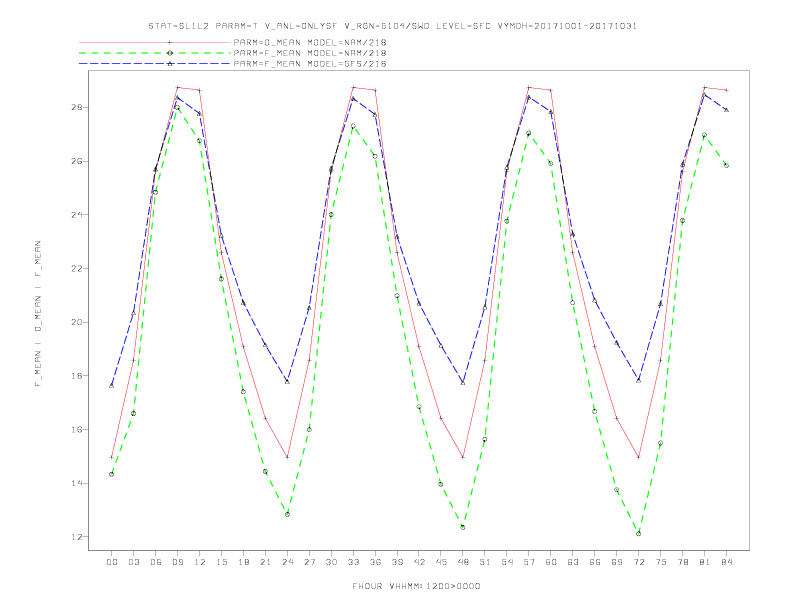Viewport: 792px width, 612px height.
Task: Click x-axis forecast hour label 36
Action: pos(375,562)
